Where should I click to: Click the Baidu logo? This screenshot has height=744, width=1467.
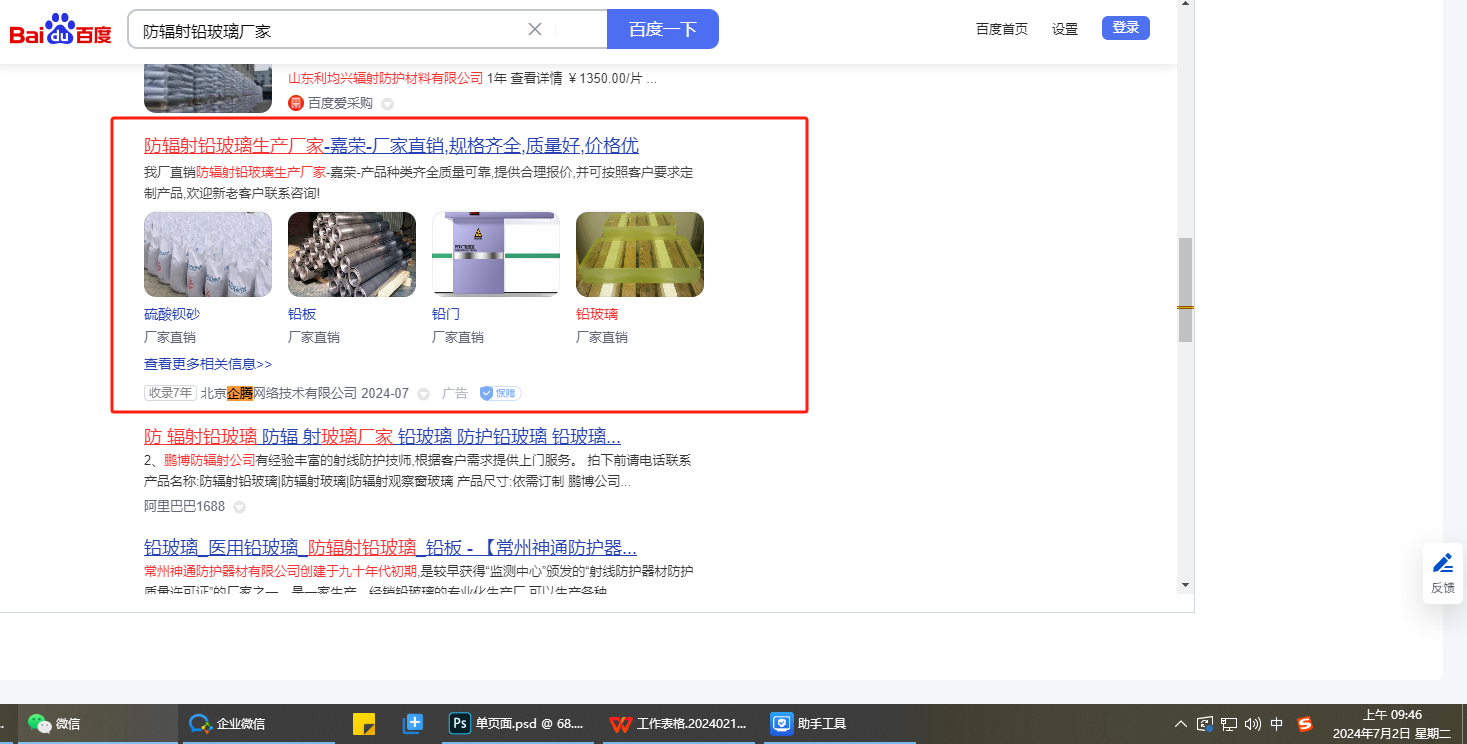coord(61,30)
